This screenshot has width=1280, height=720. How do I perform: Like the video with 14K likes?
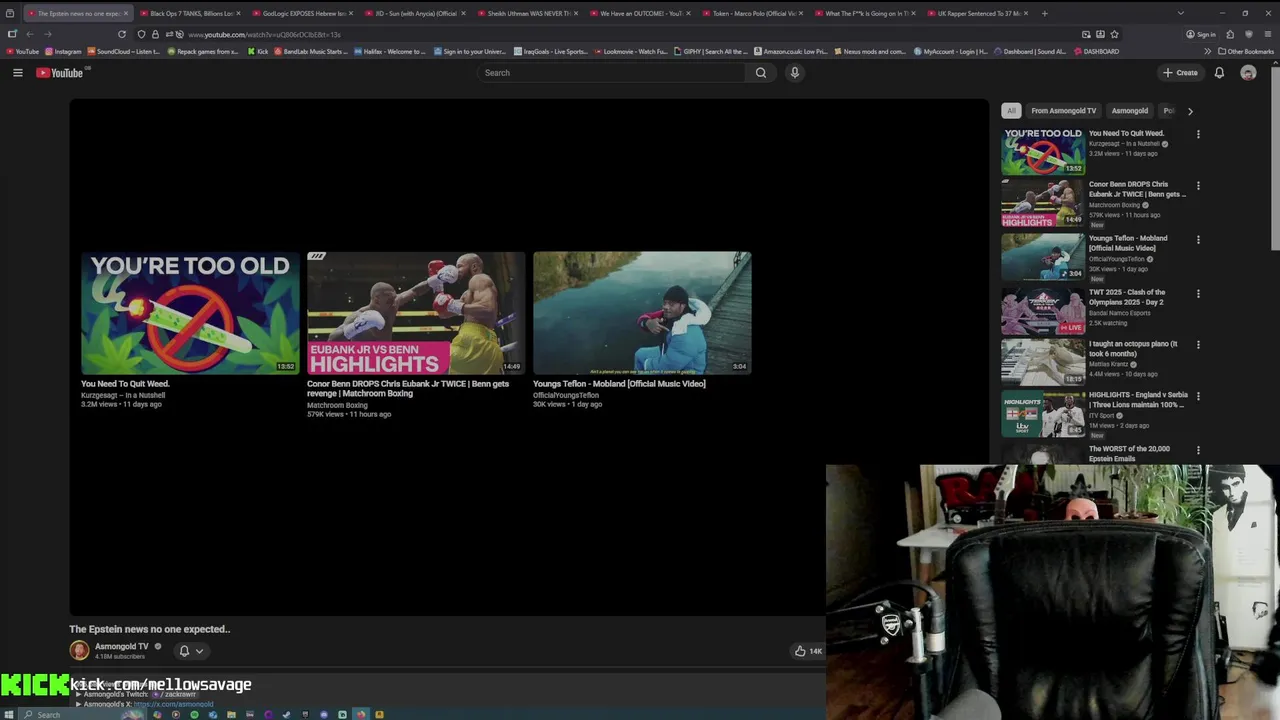coord(808,651)
